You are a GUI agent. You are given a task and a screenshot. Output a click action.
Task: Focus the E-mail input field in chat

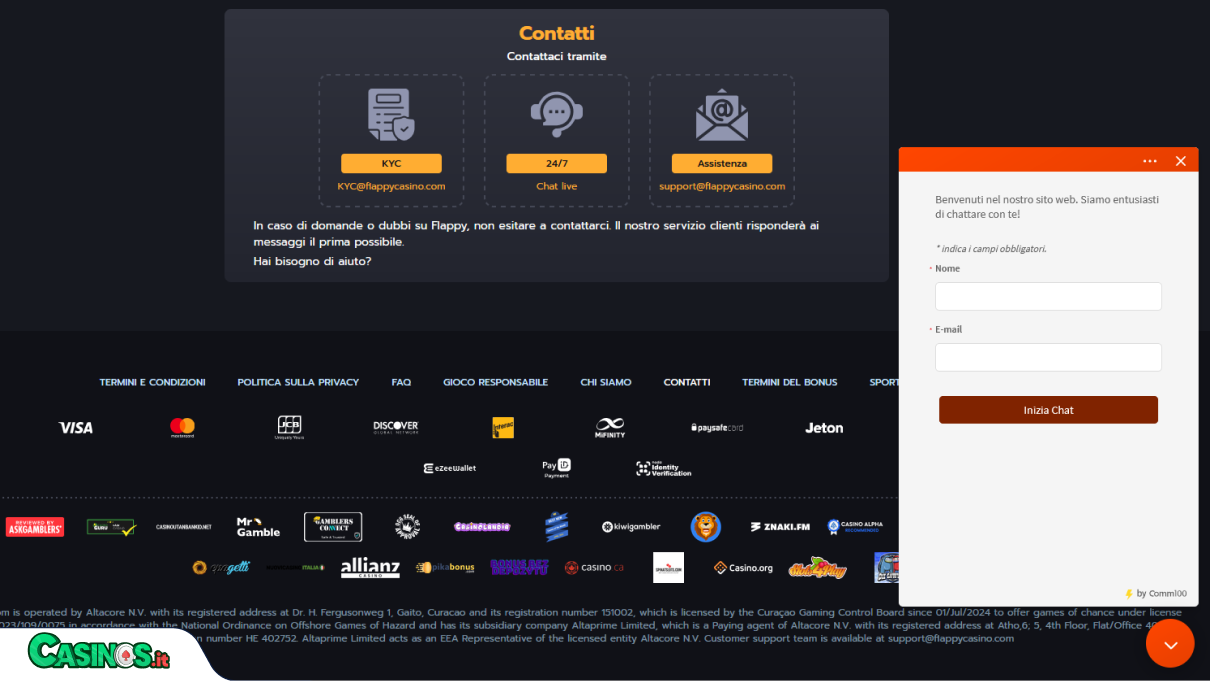coord(1048,357)
